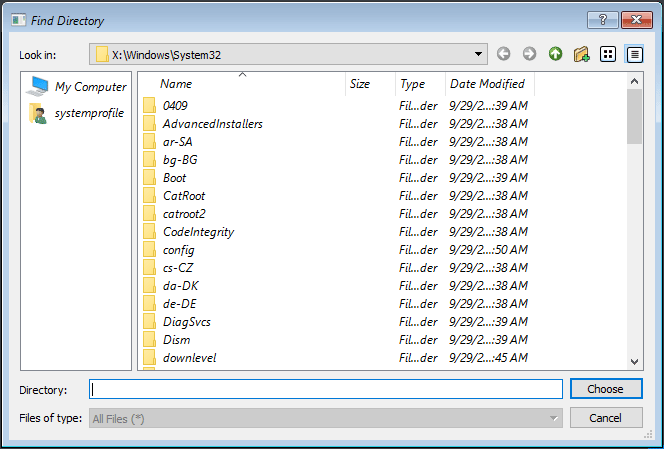Click folder icon next to AdvancedInstallers
The height and width of the screenshot is (449, 664).
[149, 124]
